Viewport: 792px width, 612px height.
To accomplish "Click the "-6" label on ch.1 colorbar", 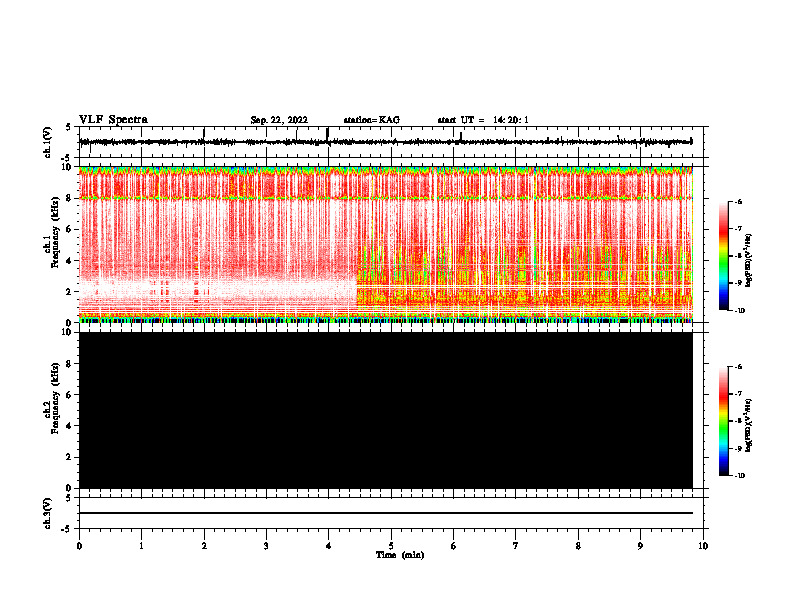I will coord(737,201).
